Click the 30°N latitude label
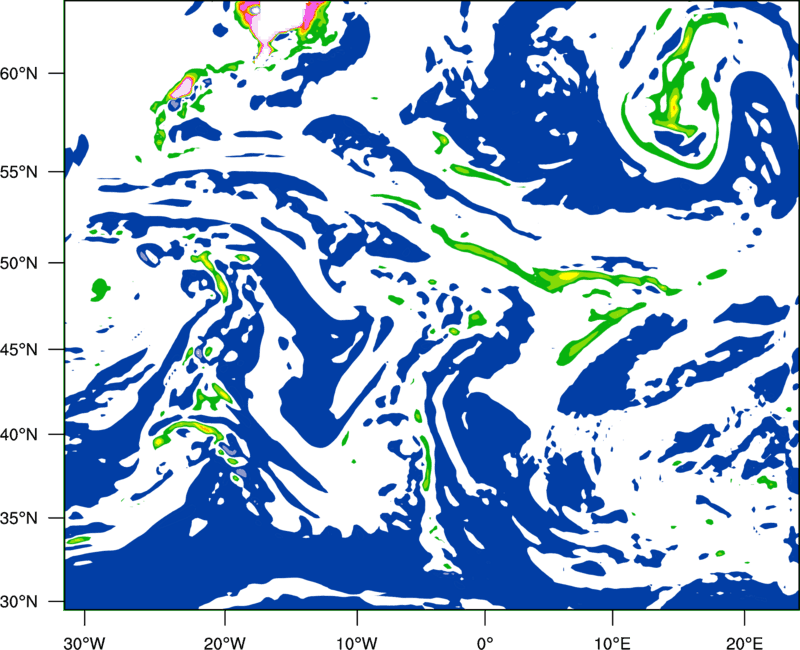This screenshot has width=800, height=650. [19, 602]
